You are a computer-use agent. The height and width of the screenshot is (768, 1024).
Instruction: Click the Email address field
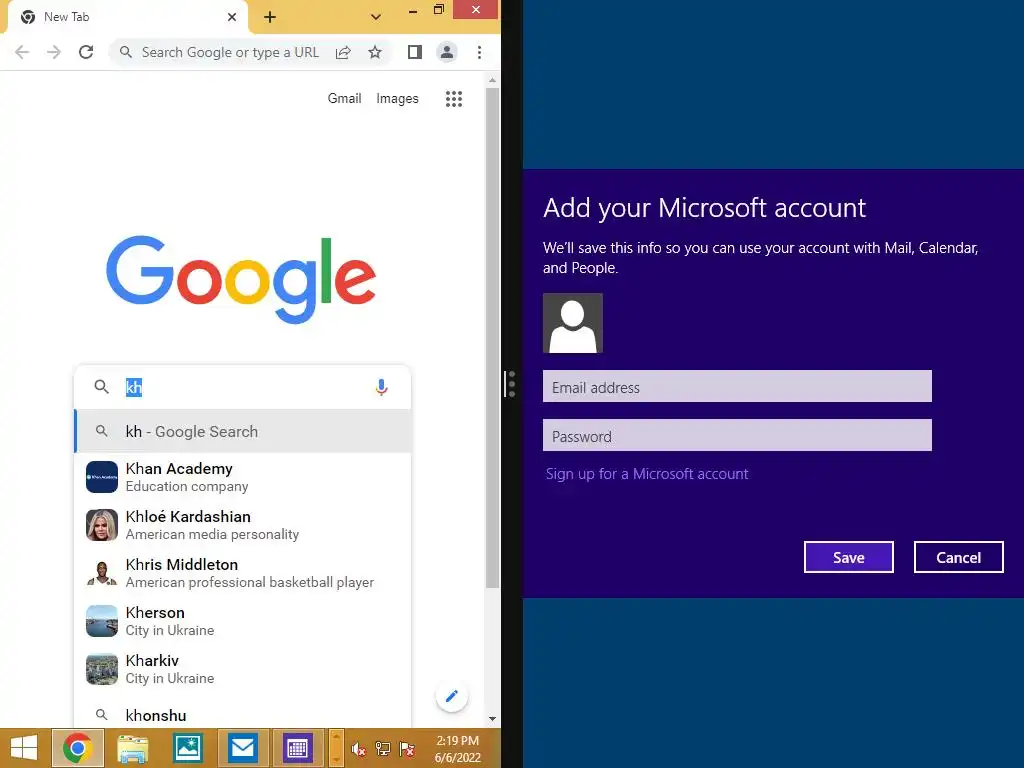point(737,387)
